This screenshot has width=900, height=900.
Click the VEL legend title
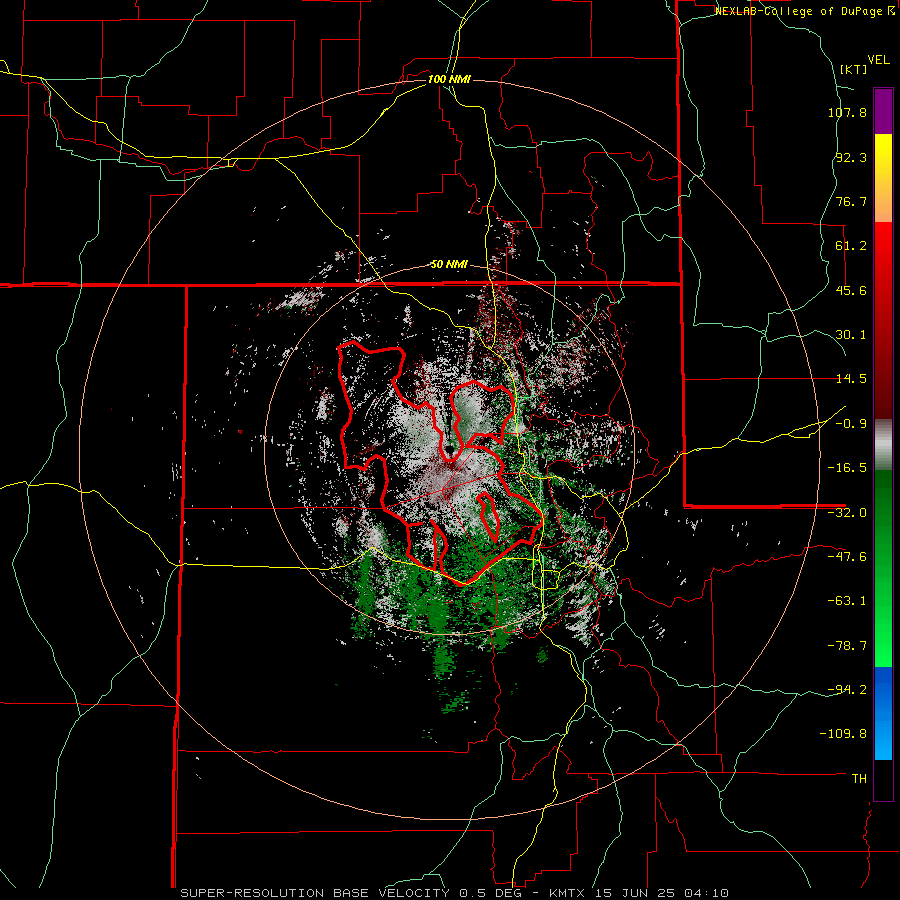(879, 60)
